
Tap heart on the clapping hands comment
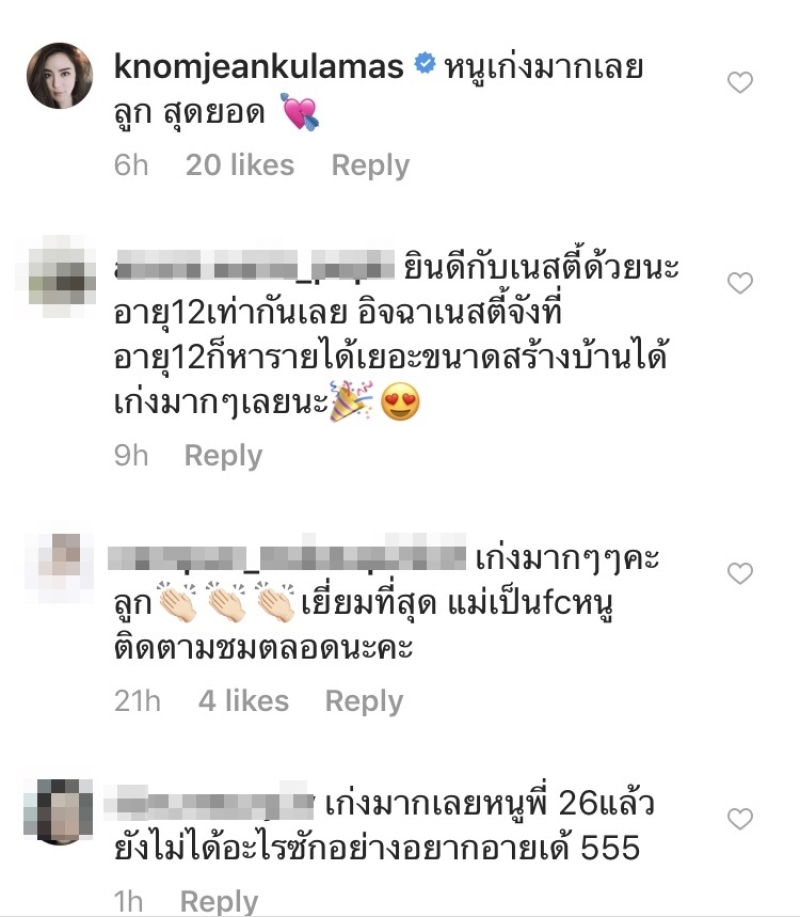click(740, 574)
